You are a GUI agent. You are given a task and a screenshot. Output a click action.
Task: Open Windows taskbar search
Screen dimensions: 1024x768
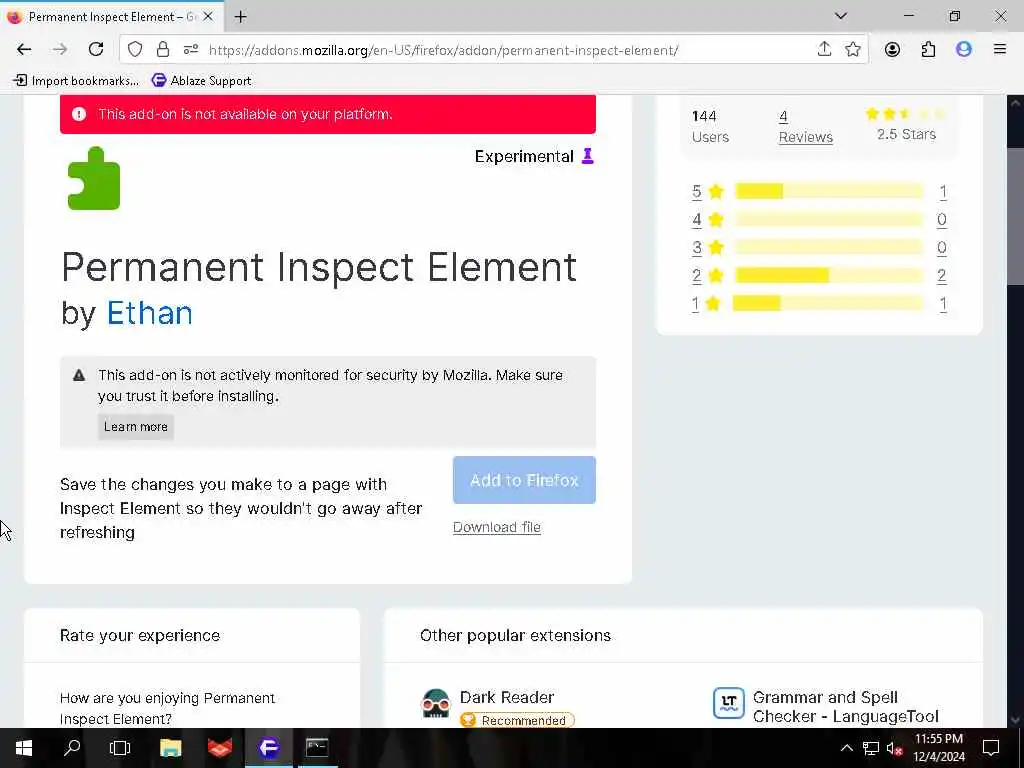click(x=72, y=748)
